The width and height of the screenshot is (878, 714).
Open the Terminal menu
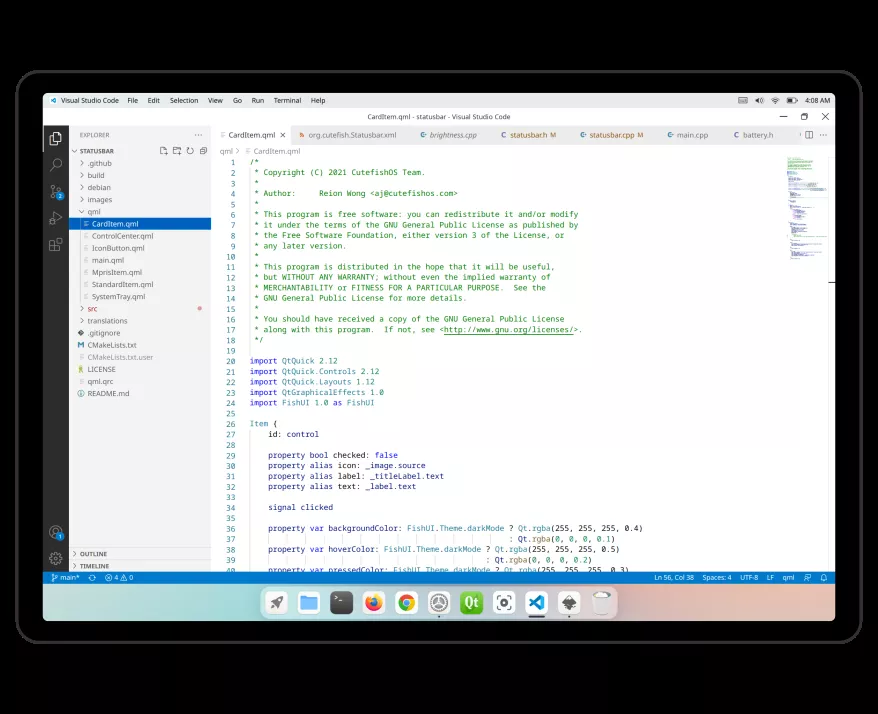coord(287,100)
